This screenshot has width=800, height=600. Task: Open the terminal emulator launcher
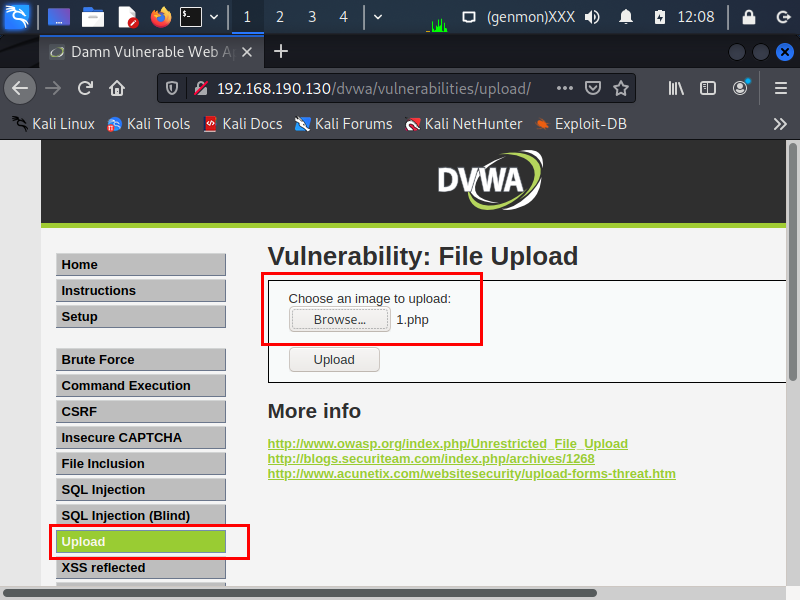point(191,17)
